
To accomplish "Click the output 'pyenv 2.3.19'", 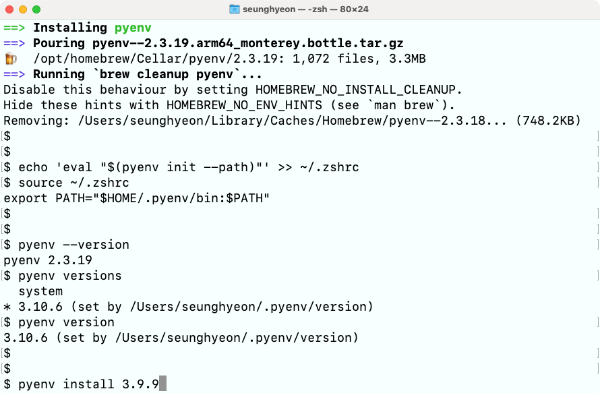I will coord(48,260).
